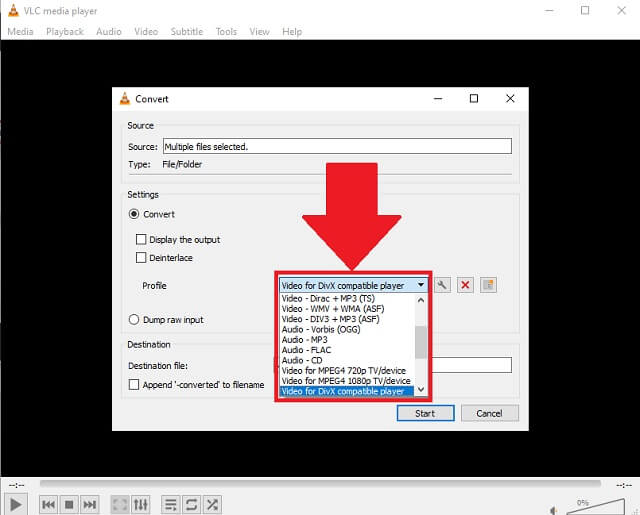Viewport: 640px width, 515px height.
Task: Choose Video for MPEG4 1080p TV/device profile
Action: pyautogui.click(x=348, y=381)
